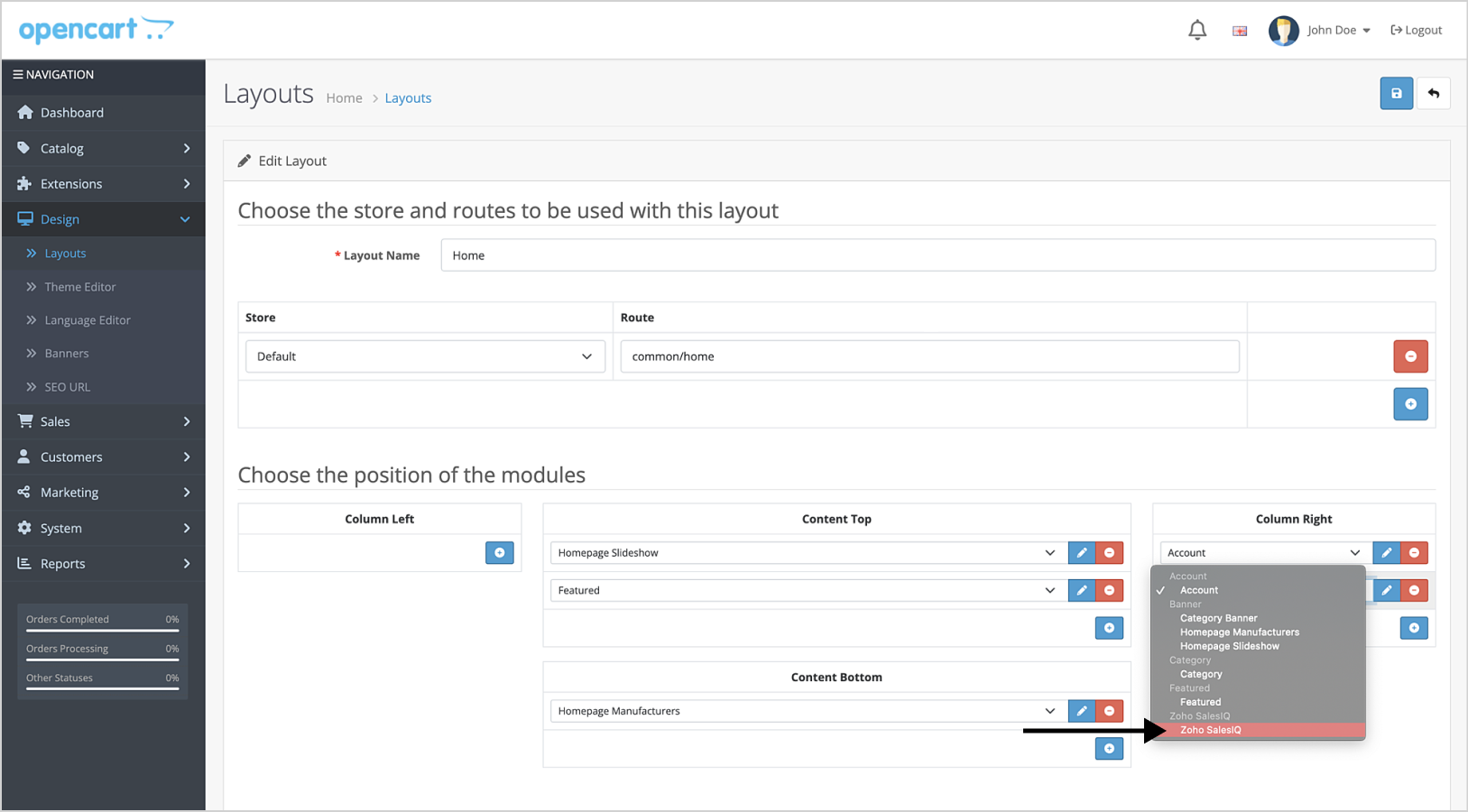
Task: Choose Category Banner in the dropdown list
Action: point(1218,618)
